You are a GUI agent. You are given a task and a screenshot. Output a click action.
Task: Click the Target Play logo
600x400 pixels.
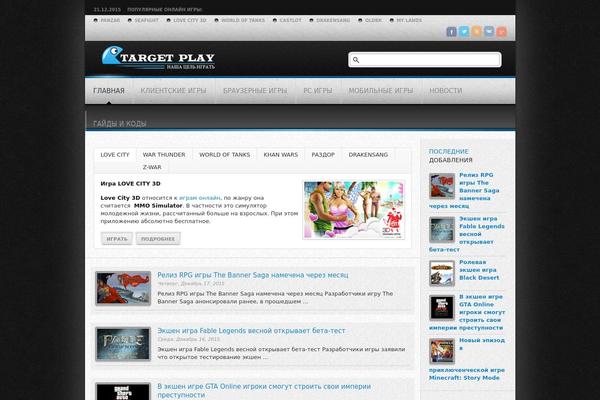(158, 58)
